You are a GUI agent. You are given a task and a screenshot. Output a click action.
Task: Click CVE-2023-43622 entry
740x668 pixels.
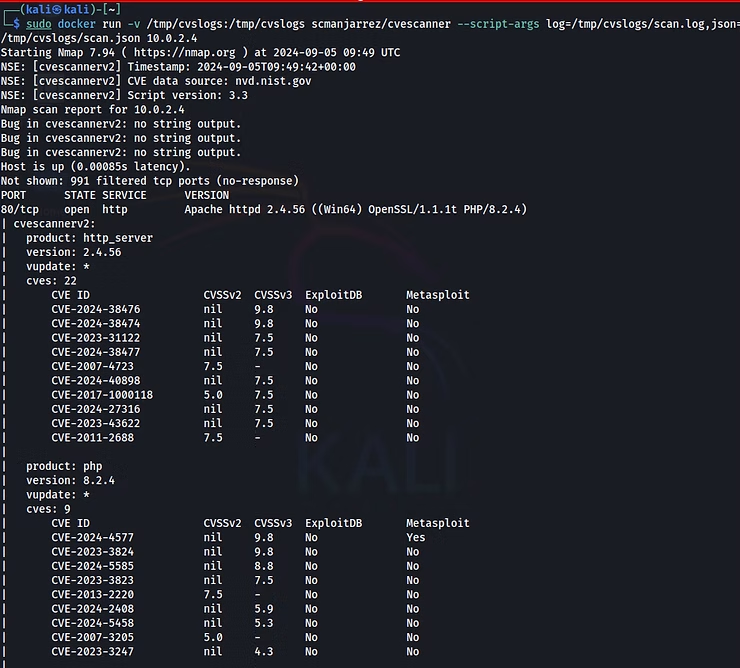coord(96,423)
